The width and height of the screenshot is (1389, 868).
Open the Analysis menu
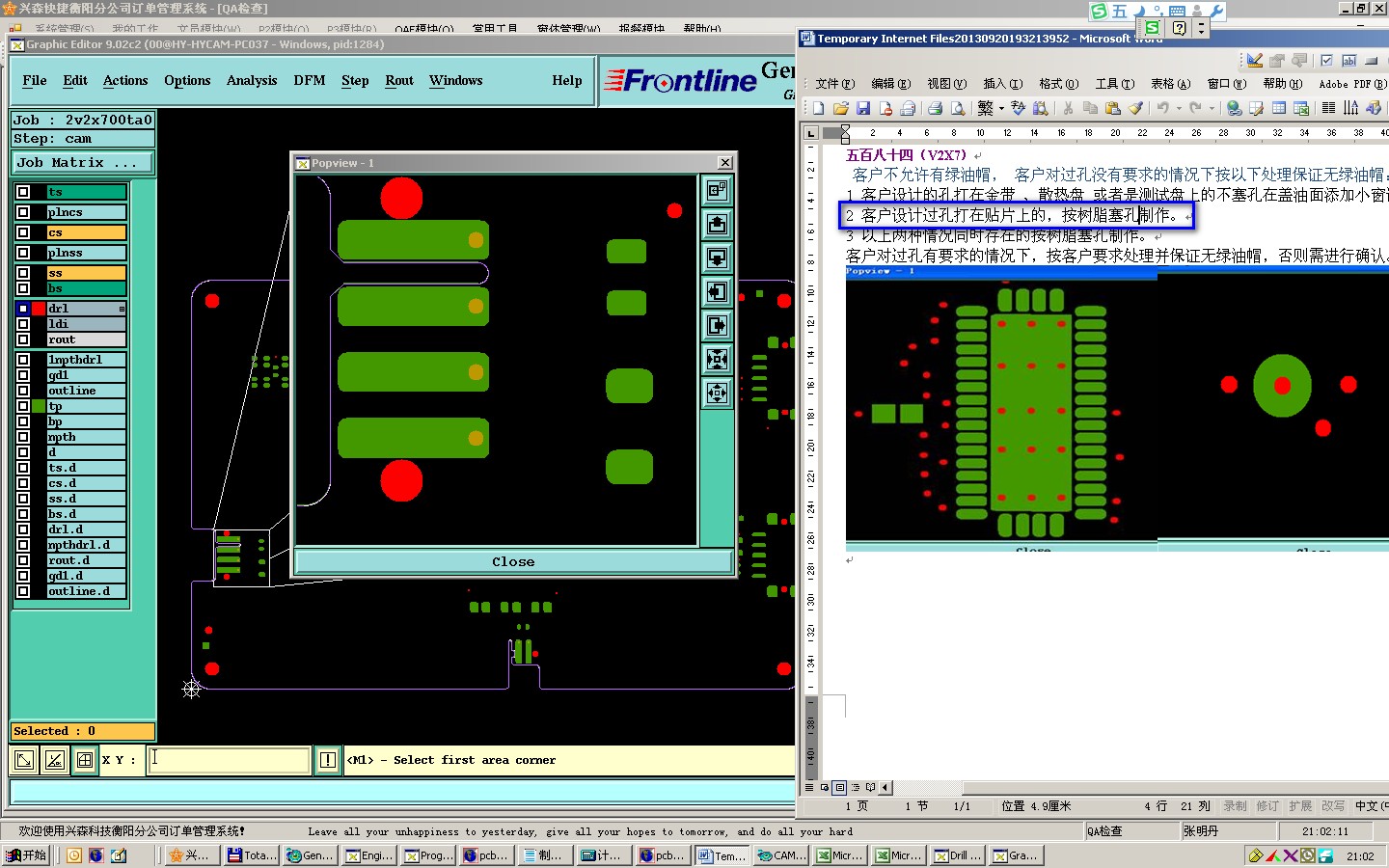pyautogui.click(x=252, y=81)
